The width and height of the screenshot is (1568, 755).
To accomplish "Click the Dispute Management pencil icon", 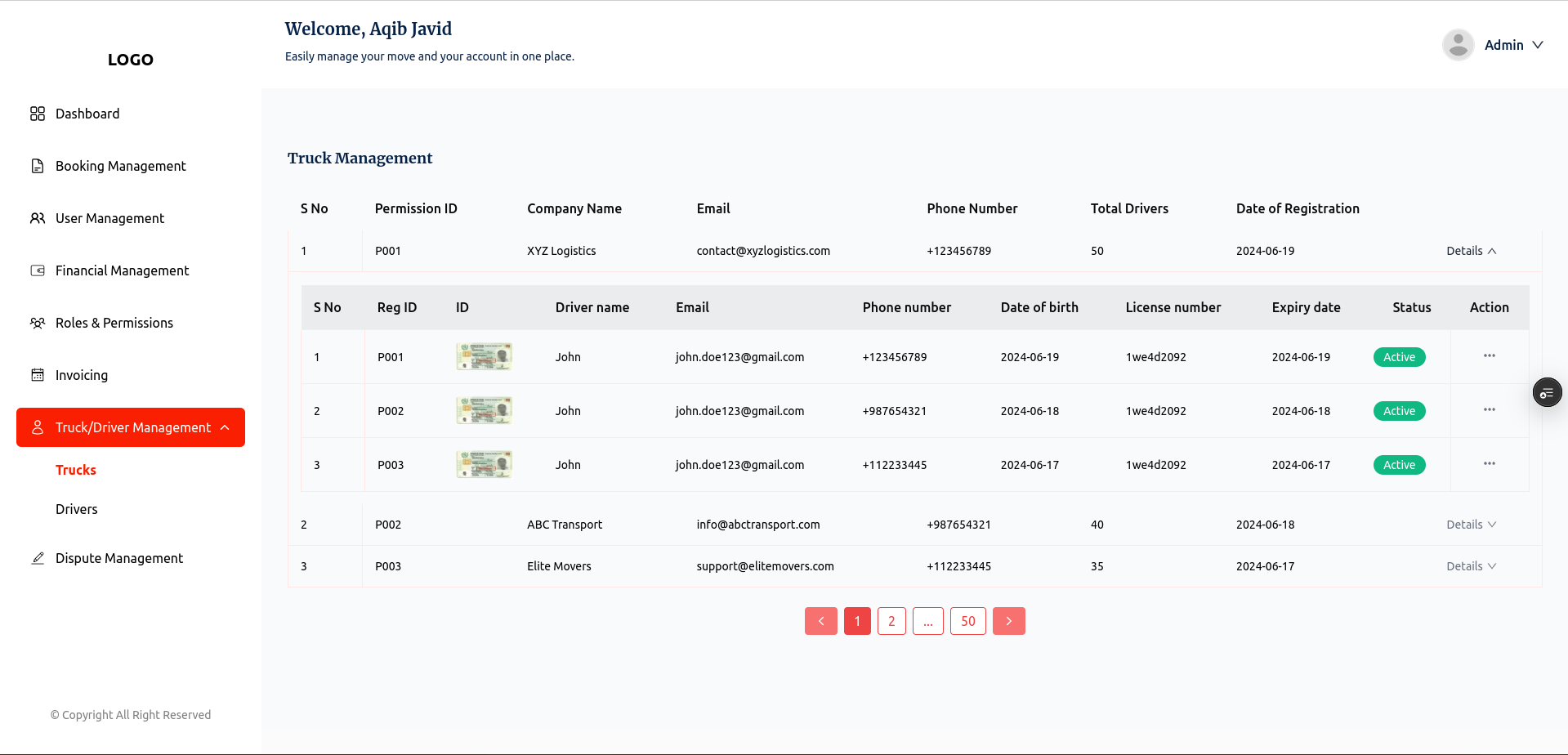I will (x=38, y=558).
